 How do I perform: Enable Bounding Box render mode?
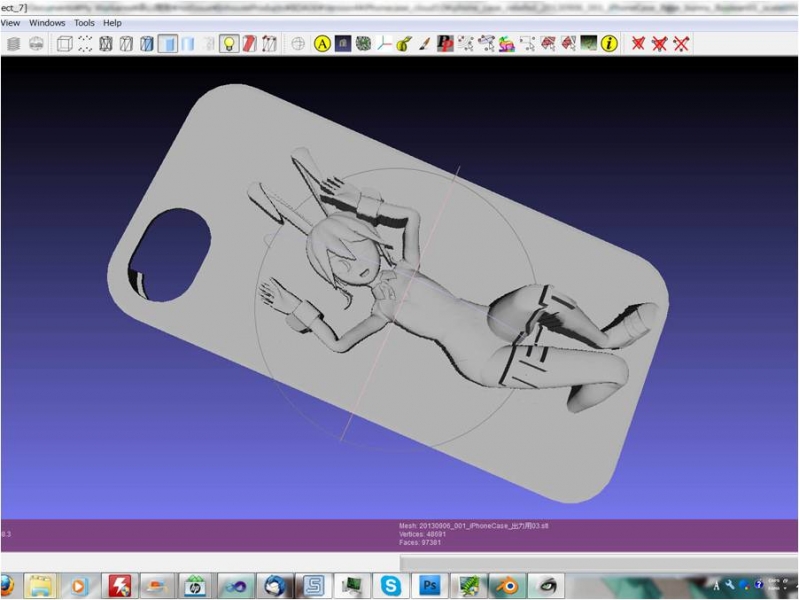[x=65, y=44]
